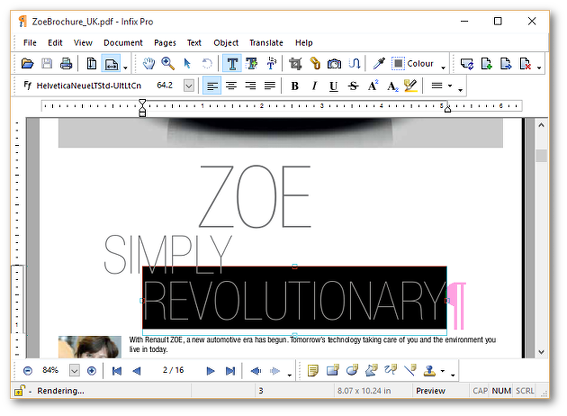
Task: Toggle the Text edit T tool
Action: (232, 64)
